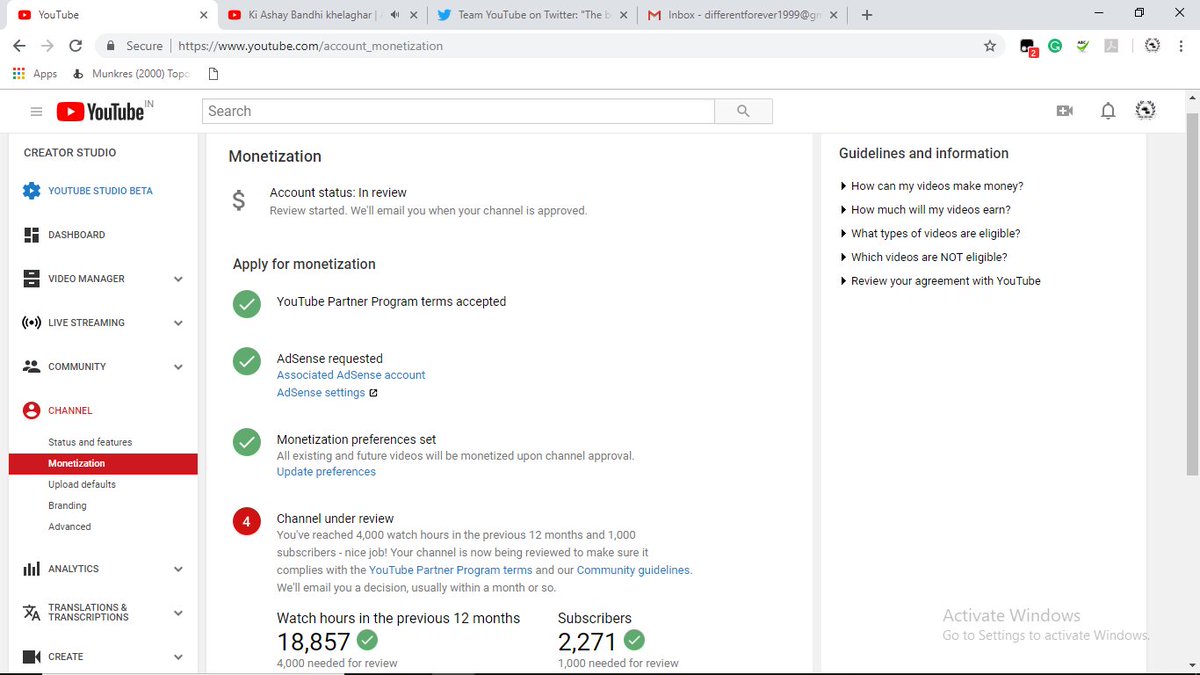Expand the Video Manager section
Screen dimensions: 1200x675
[x=178, y=279]
